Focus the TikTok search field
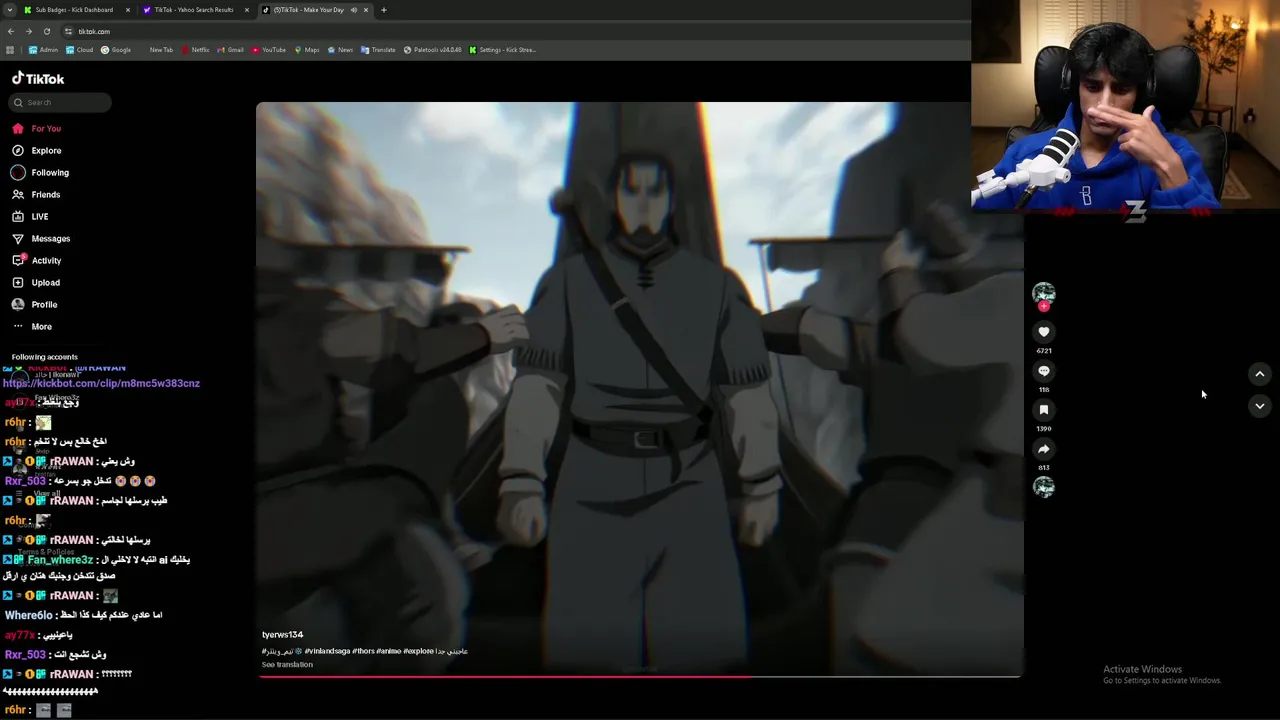The image size is (1280, 720). pyautogui.click(x=61, y=102)
